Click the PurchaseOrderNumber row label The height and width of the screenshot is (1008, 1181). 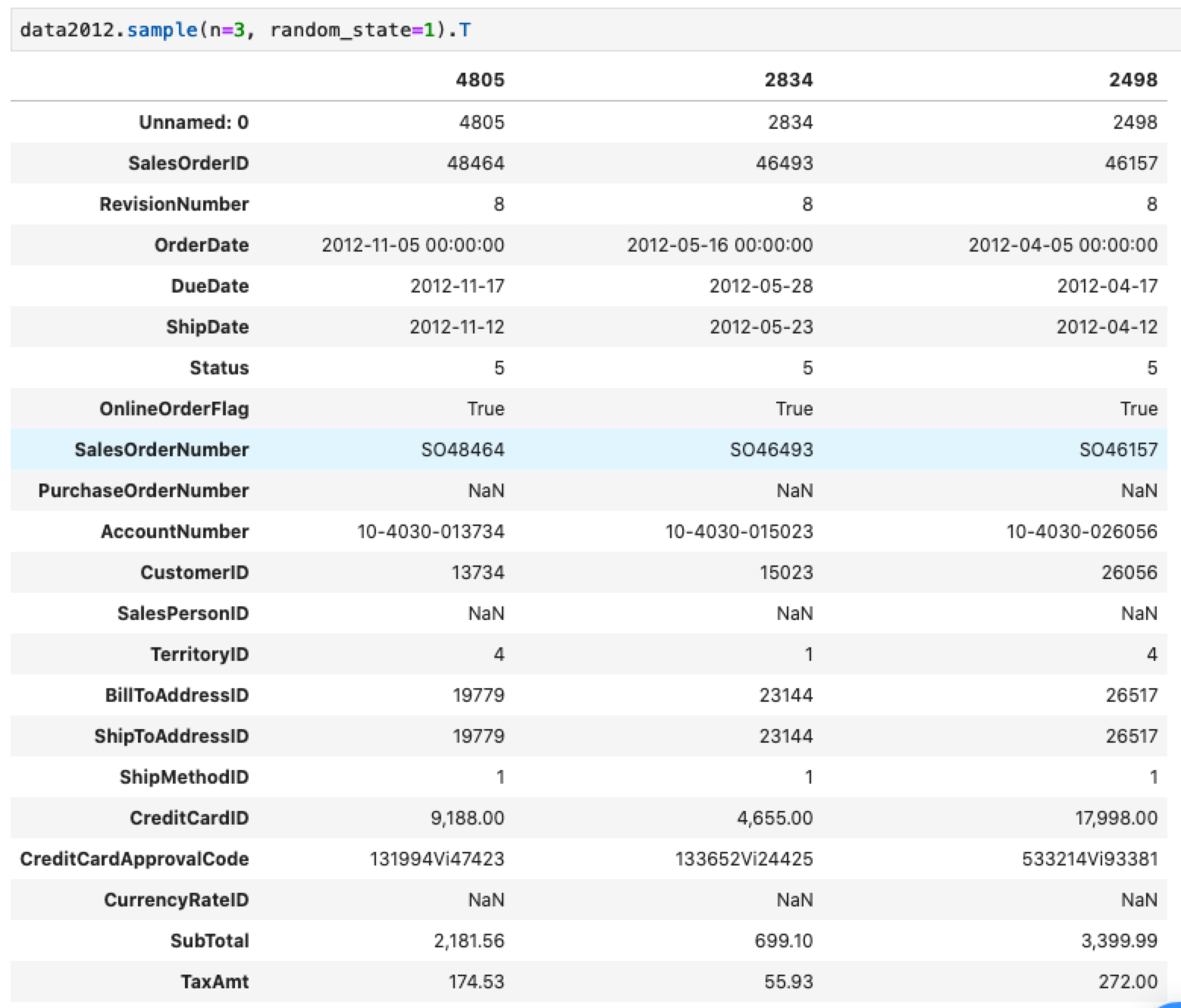(x=143, y=491)
